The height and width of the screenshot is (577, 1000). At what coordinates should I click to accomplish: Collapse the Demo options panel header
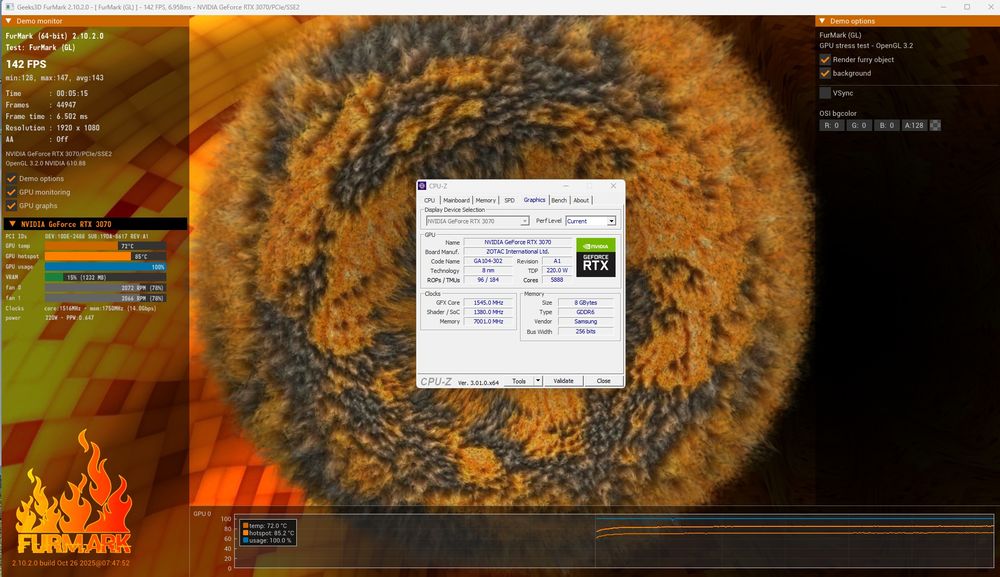[907, 21]
